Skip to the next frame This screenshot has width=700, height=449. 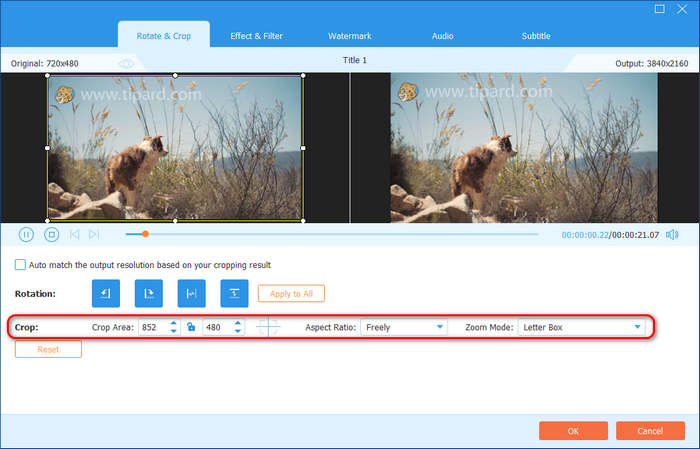coord(94,234)
